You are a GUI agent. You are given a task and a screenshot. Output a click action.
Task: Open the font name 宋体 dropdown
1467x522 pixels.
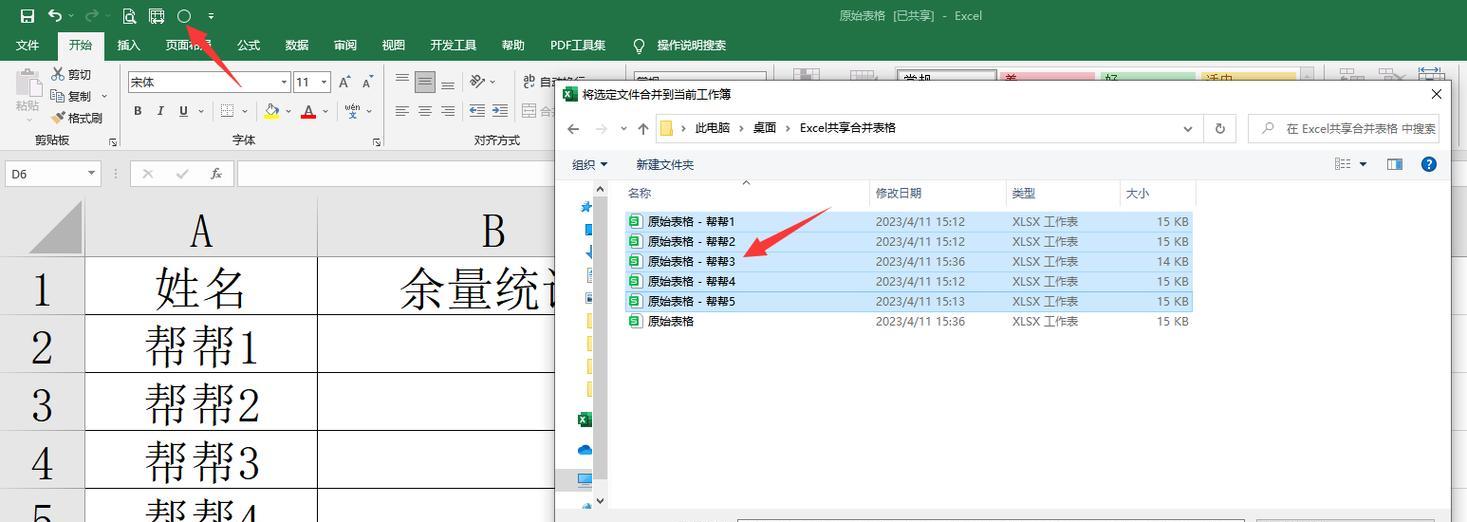[x=284, y=82]
